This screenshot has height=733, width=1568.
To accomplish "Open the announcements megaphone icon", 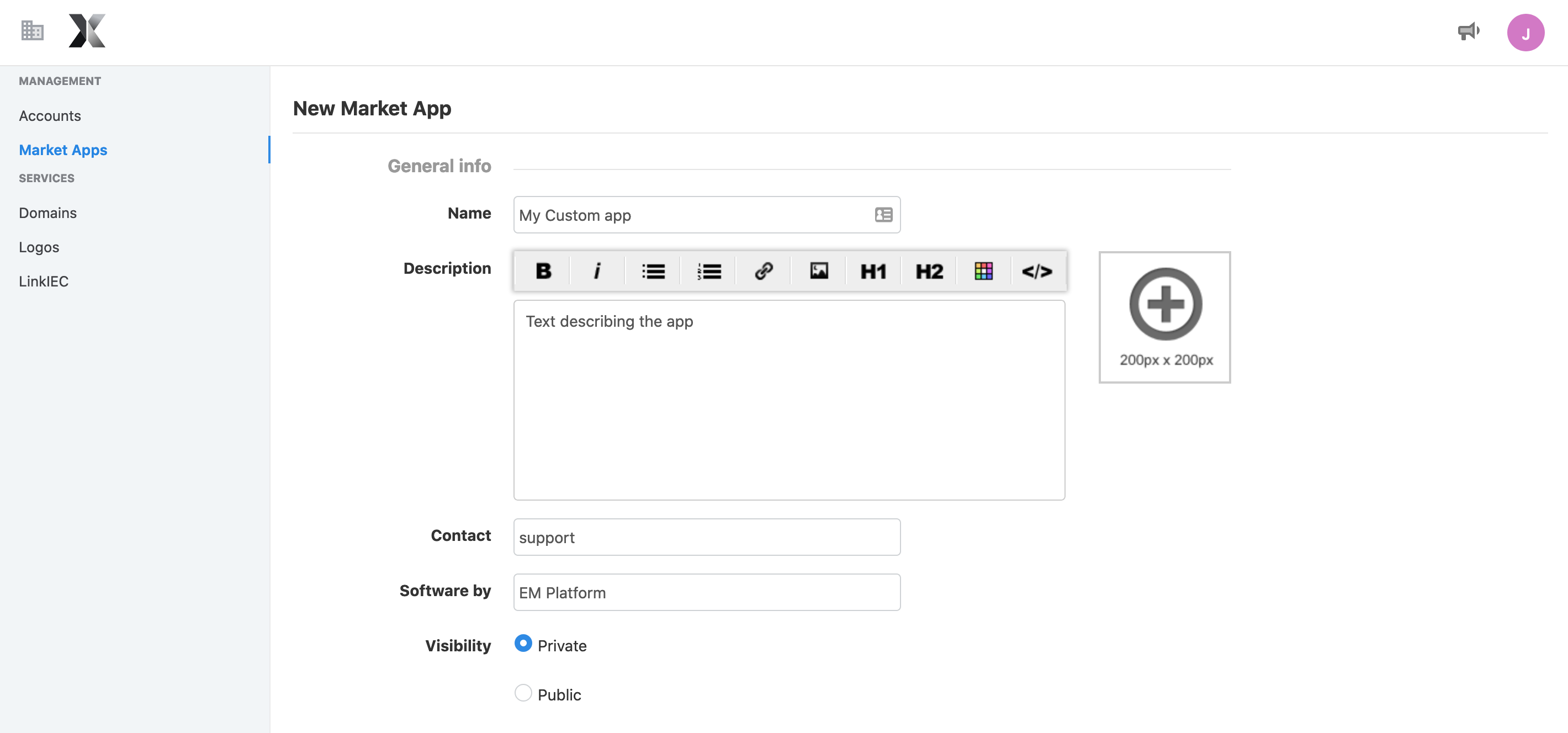I will coord(1469,31).
